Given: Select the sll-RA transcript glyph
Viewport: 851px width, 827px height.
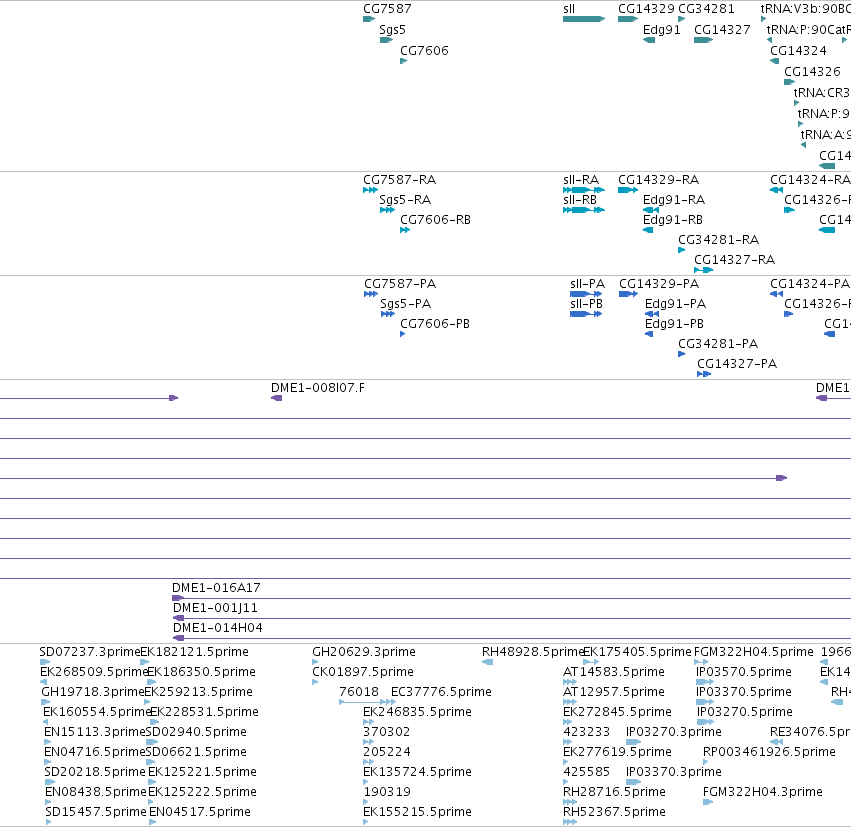Looking at the screenshot, I should [x=584, y=190].
